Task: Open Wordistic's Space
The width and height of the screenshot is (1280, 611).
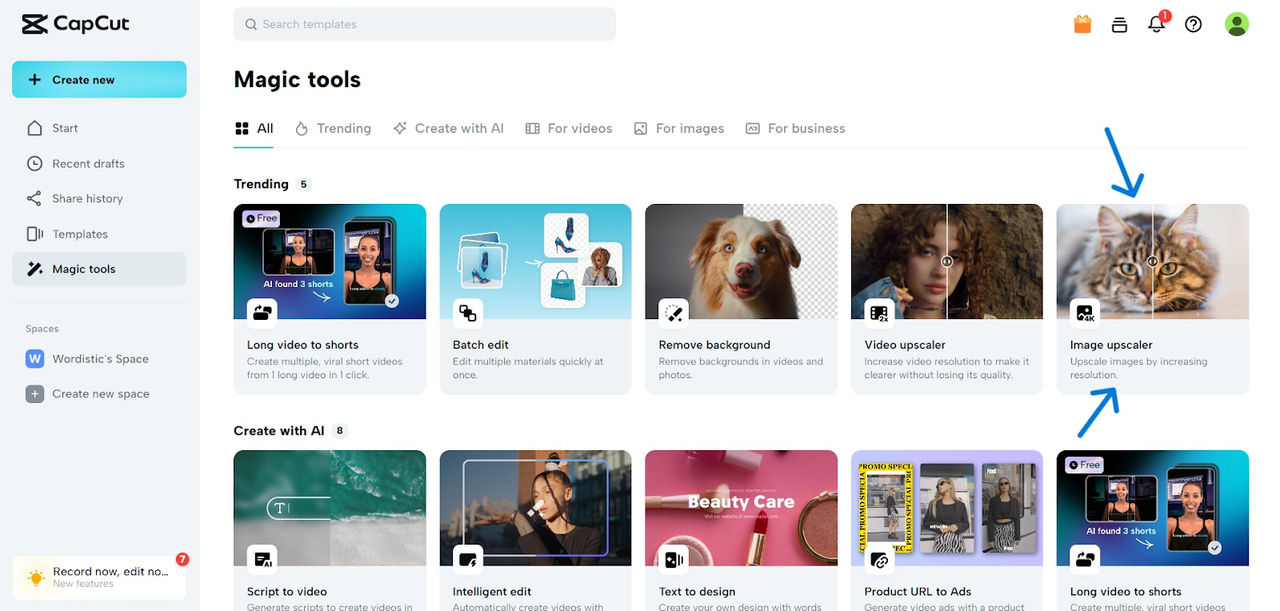Action: click(99, 359)
